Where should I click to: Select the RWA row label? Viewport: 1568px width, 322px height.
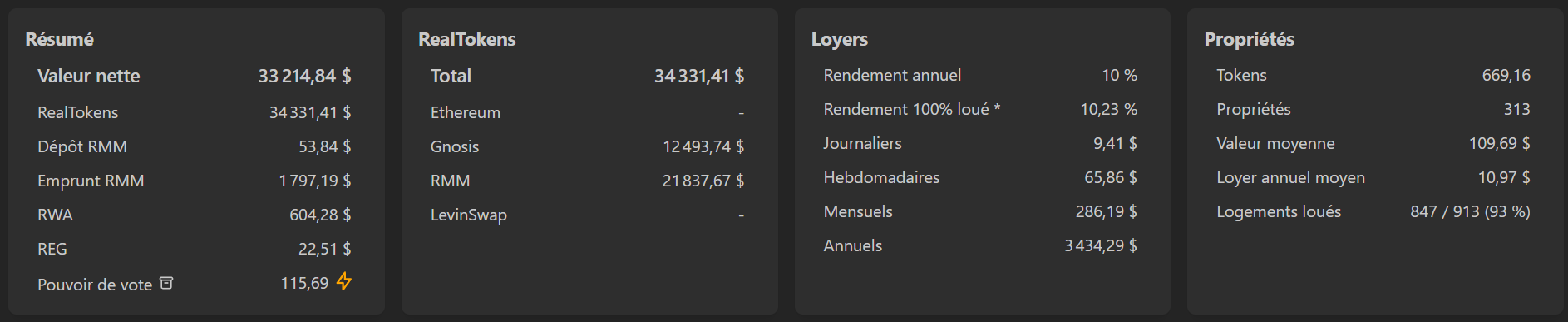click(x=55, y=215)
